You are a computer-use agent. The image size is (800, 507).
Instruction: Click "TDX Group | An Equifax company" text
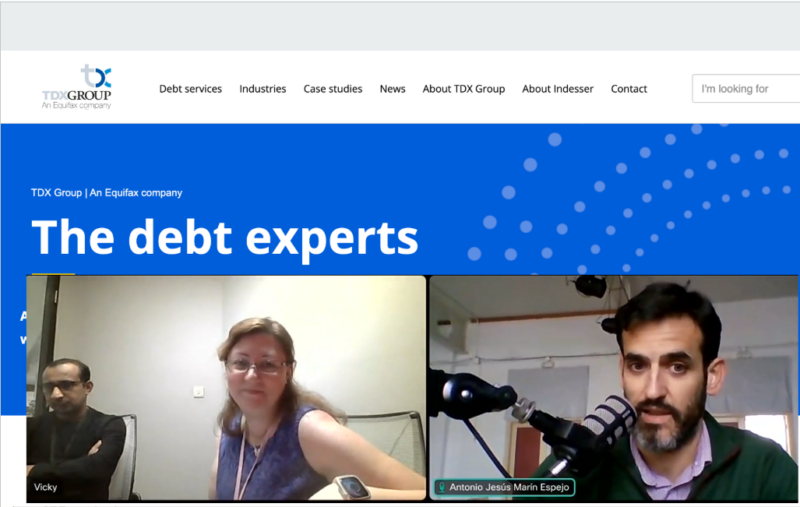[x=107, y=193]
